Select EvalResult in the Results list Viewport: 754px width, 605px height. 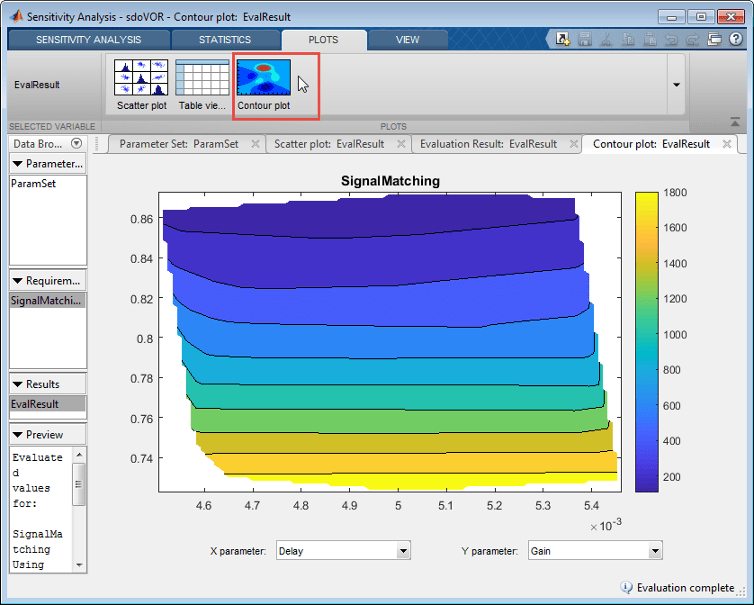(x=35, y=404)
